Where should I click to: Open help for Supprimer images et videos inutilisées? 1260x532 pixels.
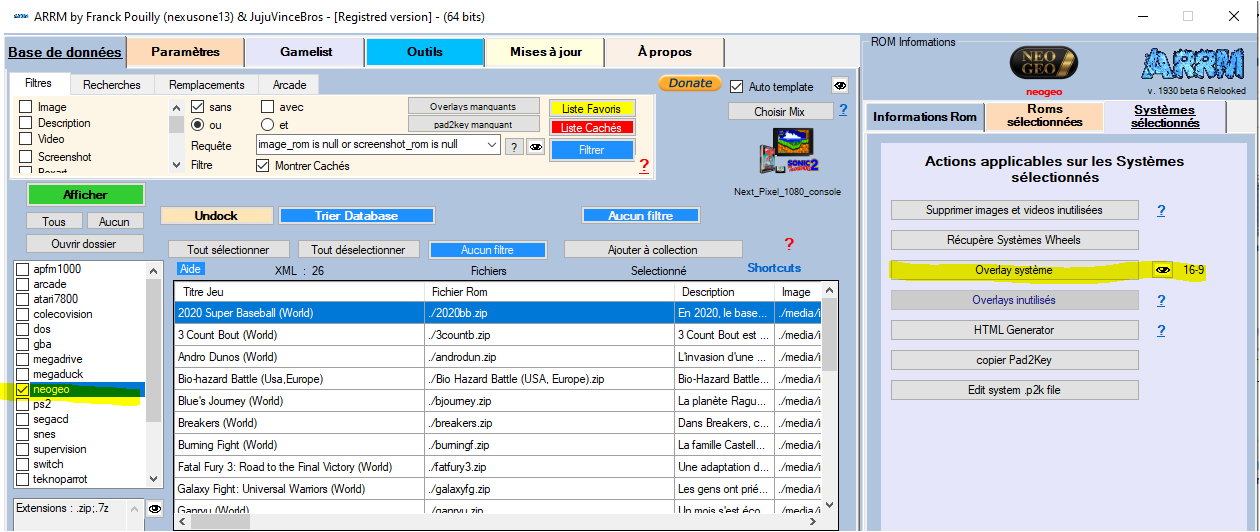1161,211
